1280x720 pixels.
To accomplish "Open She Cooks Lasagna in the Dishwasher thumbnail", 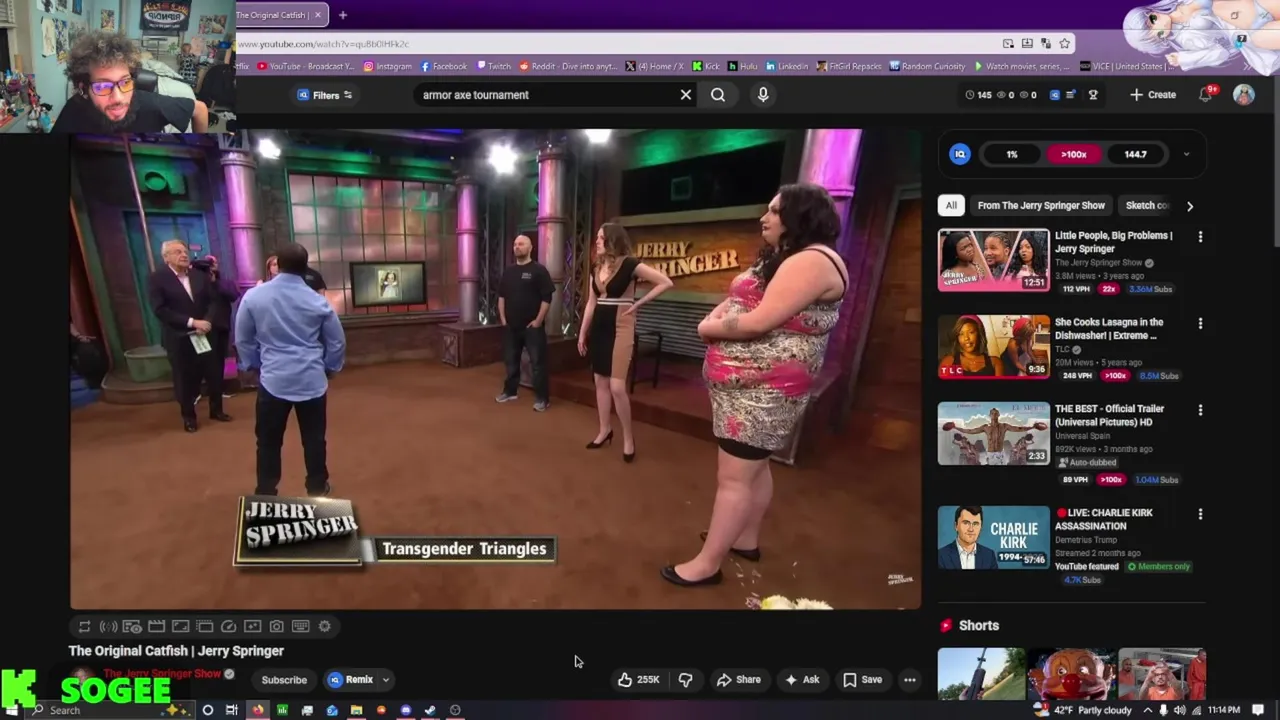I will pyautogui.click(x=993, y=347).
